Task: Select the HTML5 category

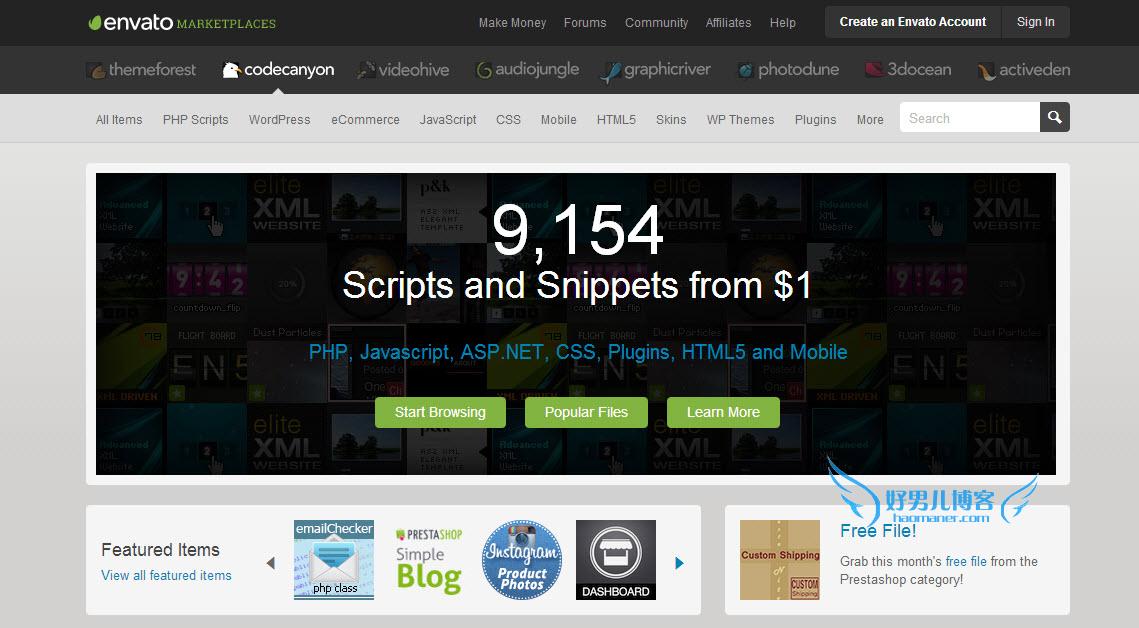Action: pos(616,120)
